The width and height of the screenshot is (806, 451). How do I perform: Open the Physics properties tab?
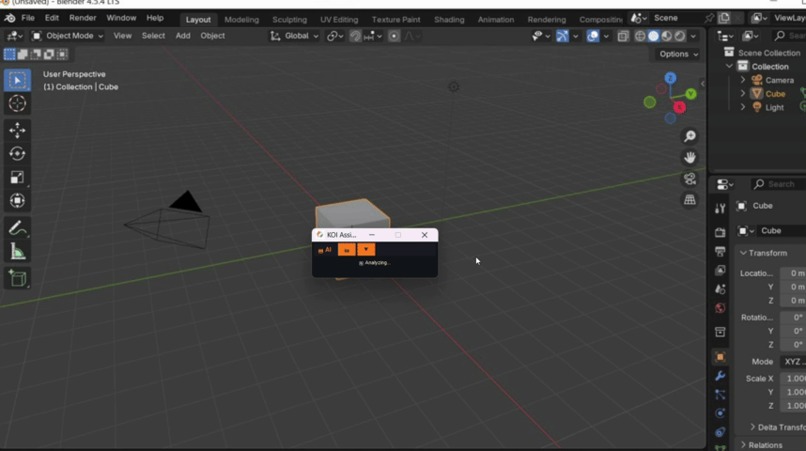(x=720, y=413)
